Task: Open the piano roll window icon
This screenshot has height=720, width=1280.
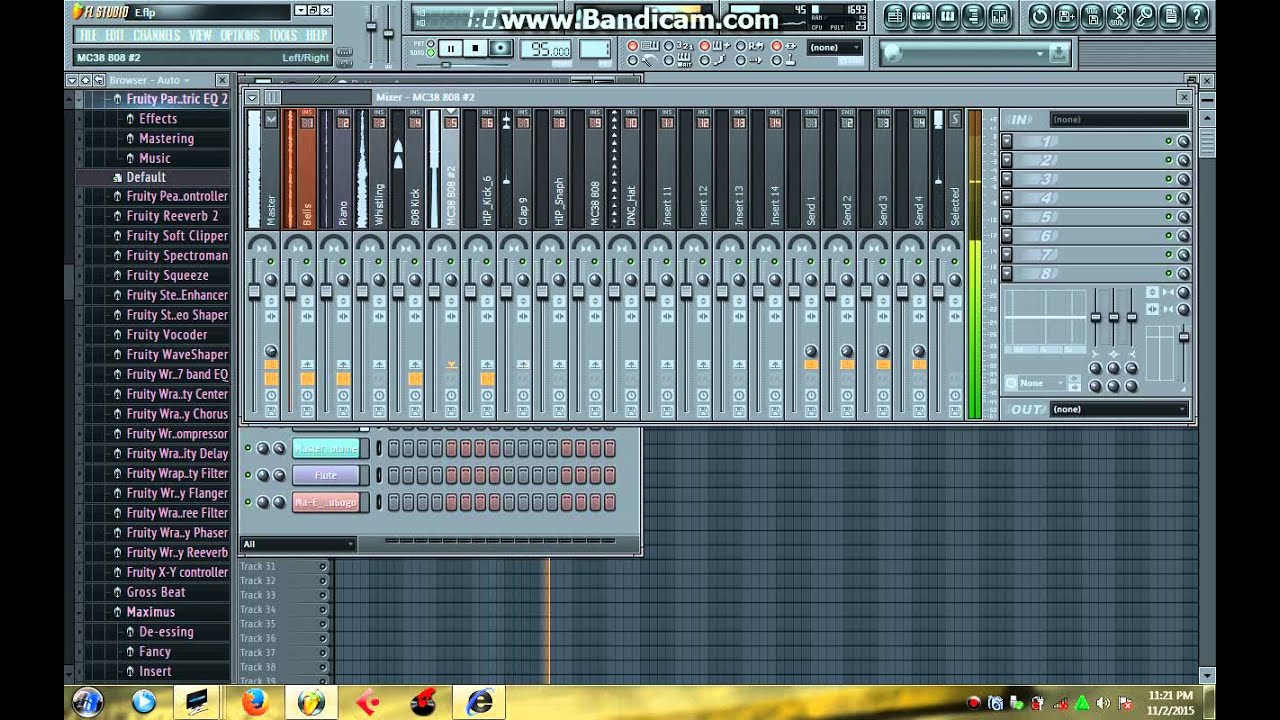Action: [947, 16]
